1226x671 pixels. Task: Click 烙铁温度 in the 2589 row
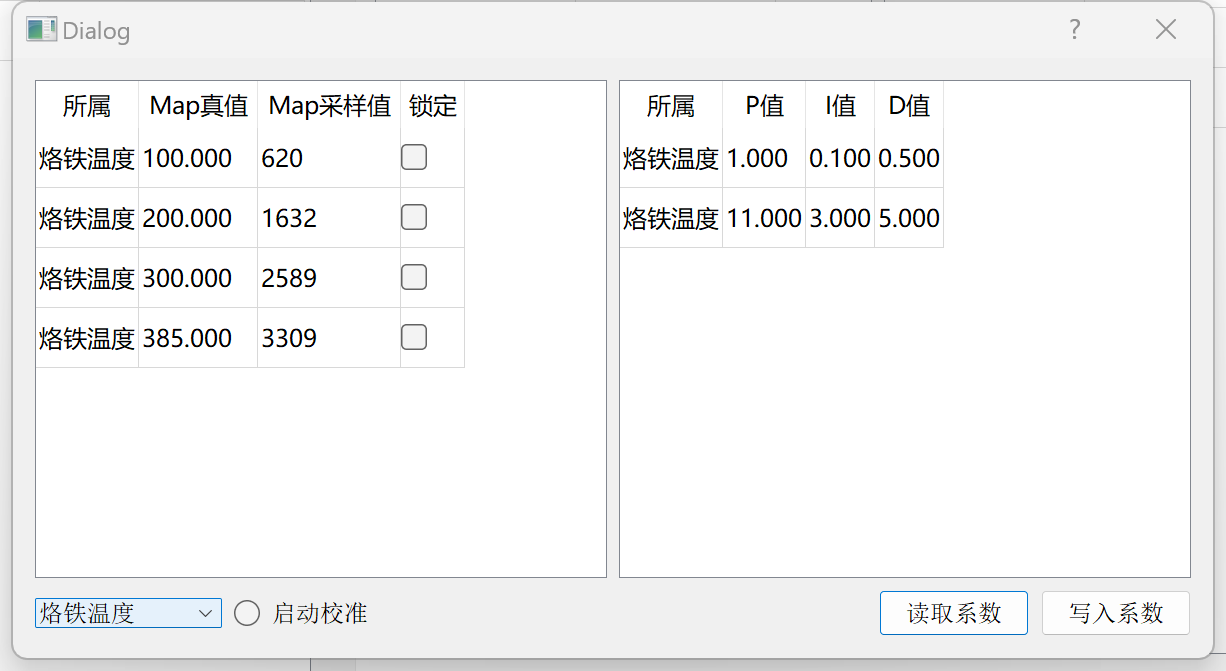click(87, 278)
